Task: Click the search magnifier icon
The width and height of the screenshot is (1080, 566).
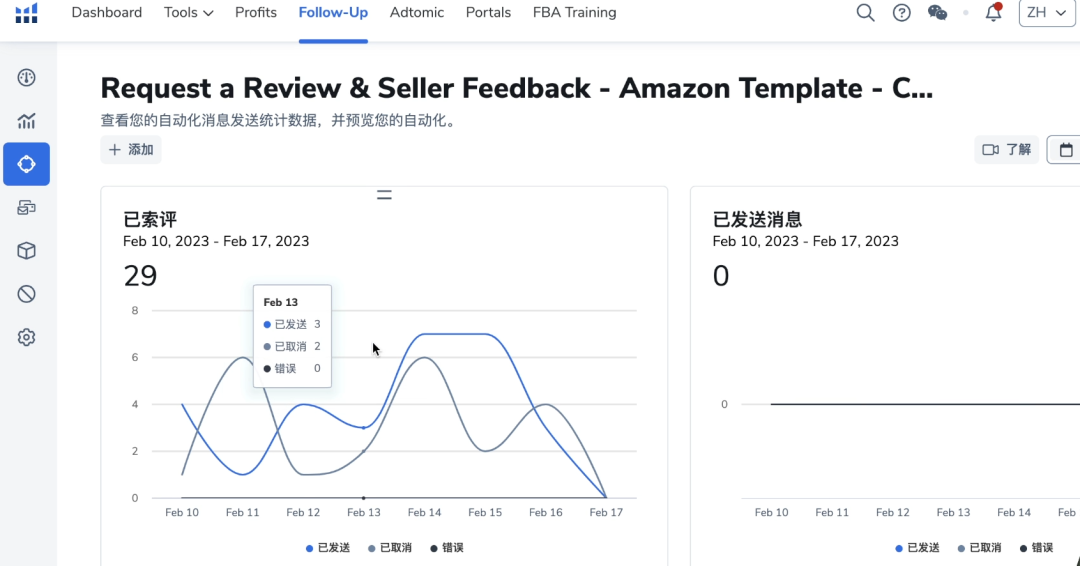Action: click(x=866, y=13)
